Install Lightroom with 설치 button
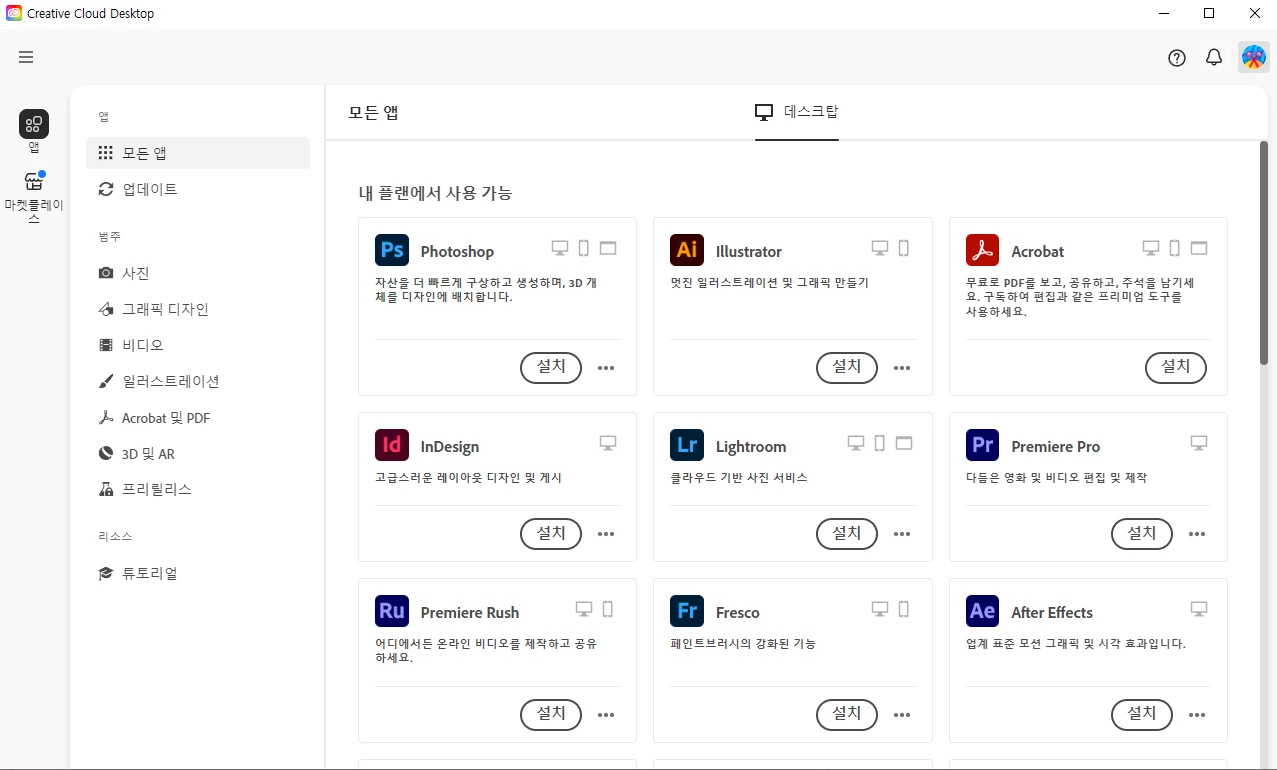 [847, 534]
